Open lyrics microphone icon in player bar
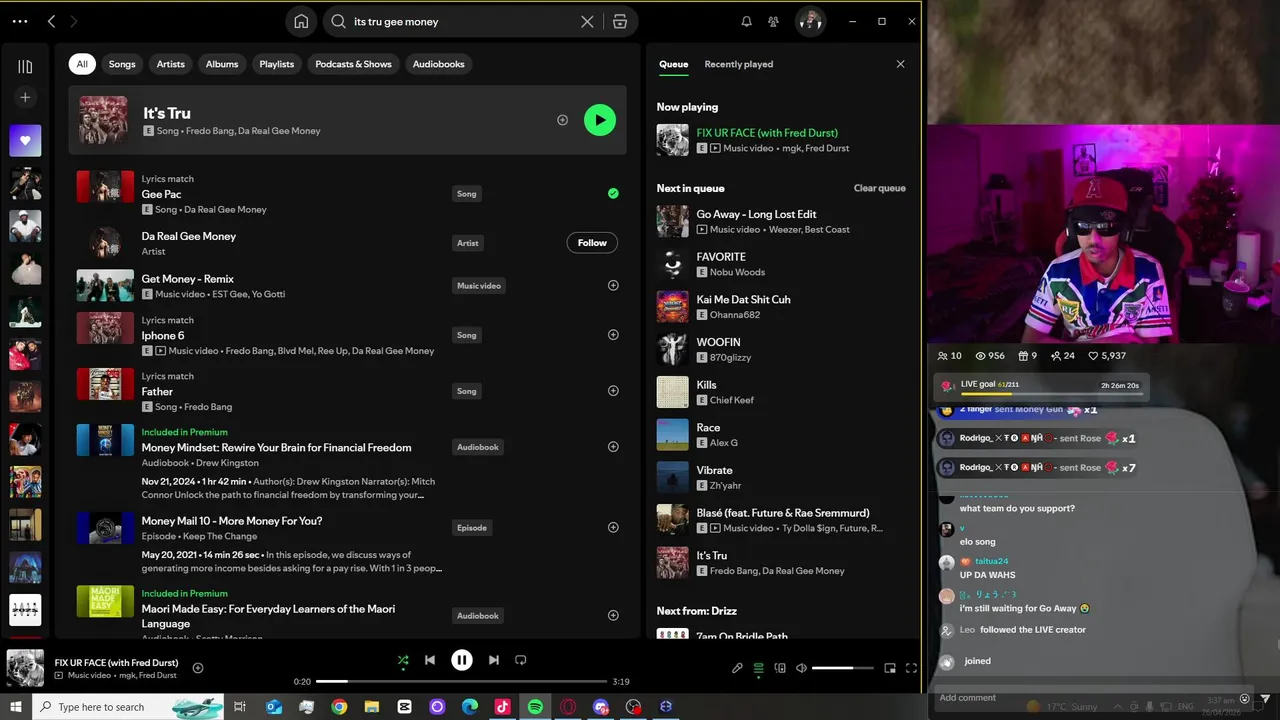This screenshot has width=1280, height=720. click(737, 668)
